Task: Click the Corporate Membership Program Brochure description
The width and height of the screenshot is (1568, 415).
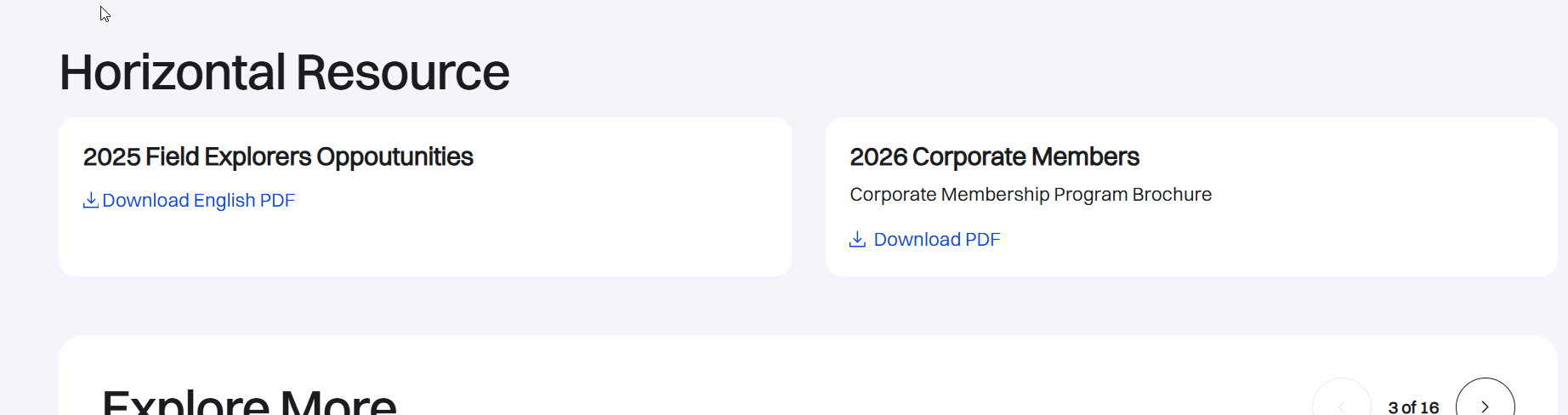Action: (x=1030, y=195)
